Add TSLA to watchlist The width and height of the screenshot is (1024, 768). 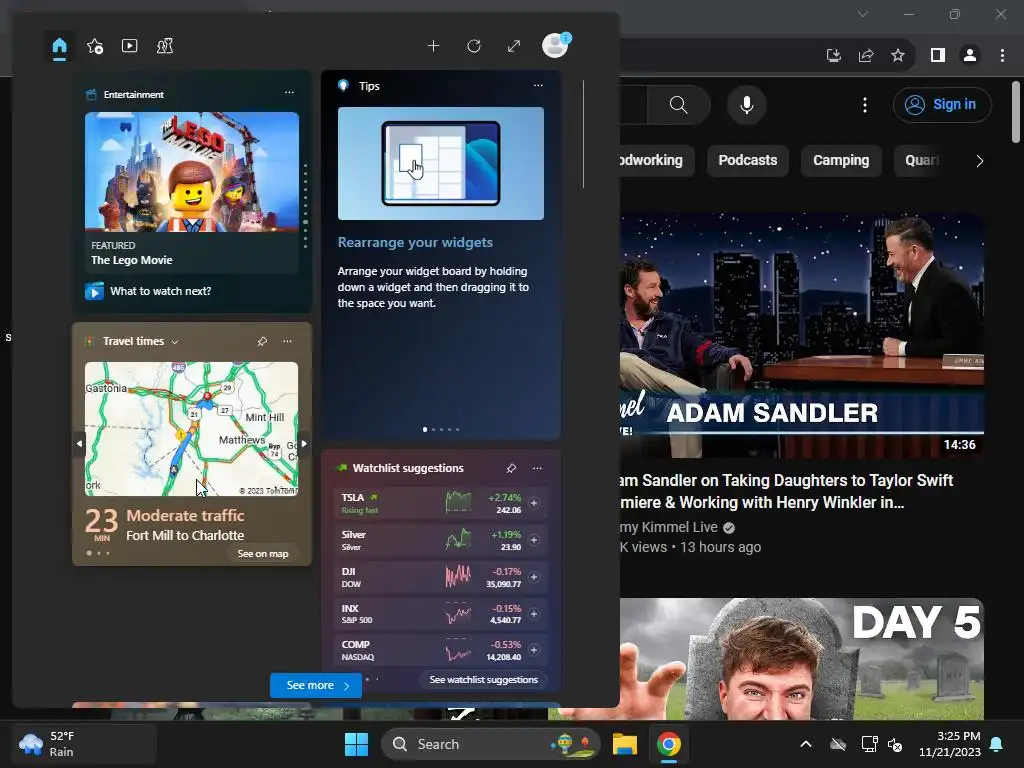click(534, 503)
